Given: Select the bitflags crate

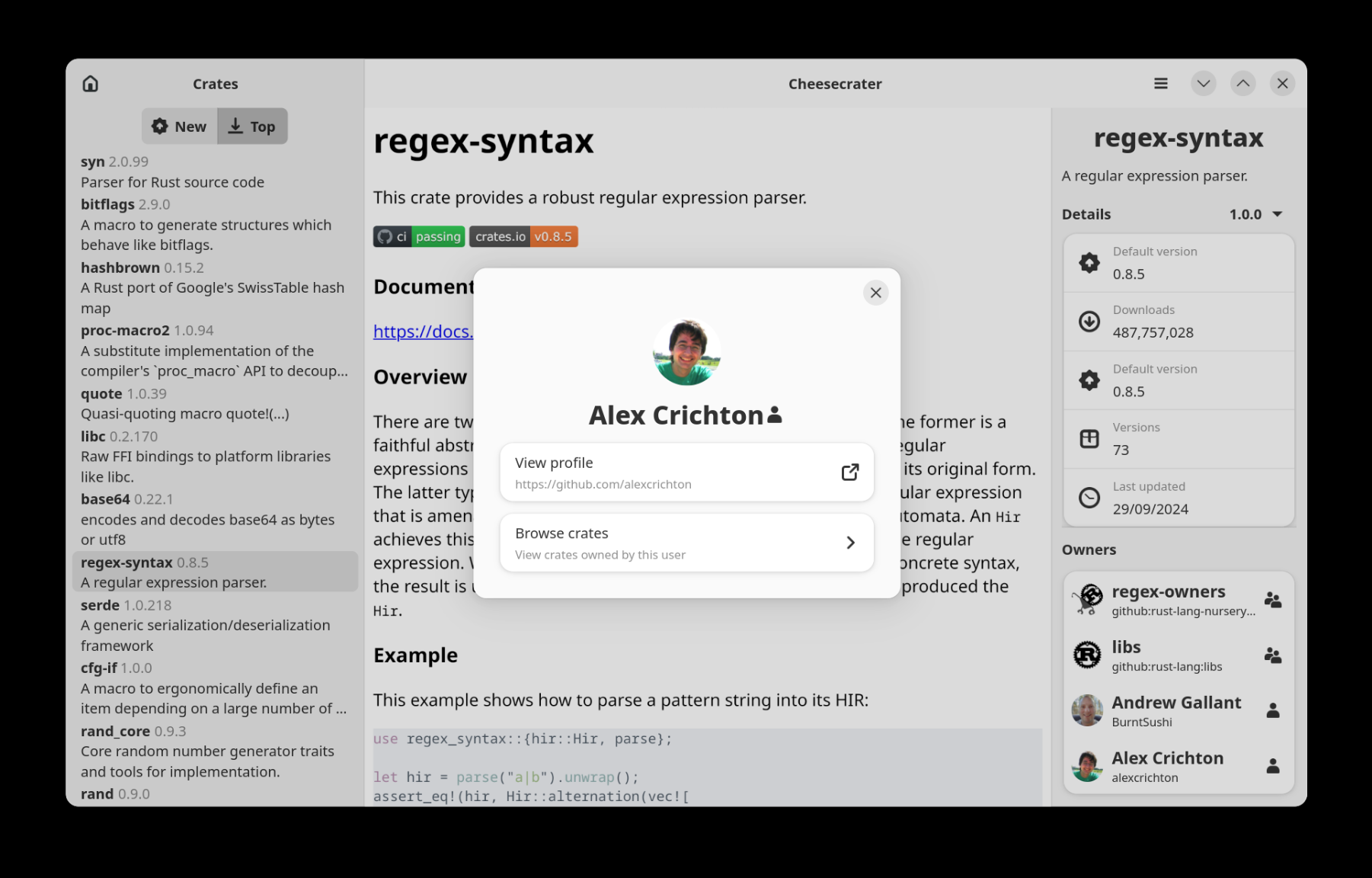Looking at the screenshot, I should click(215, 224).
